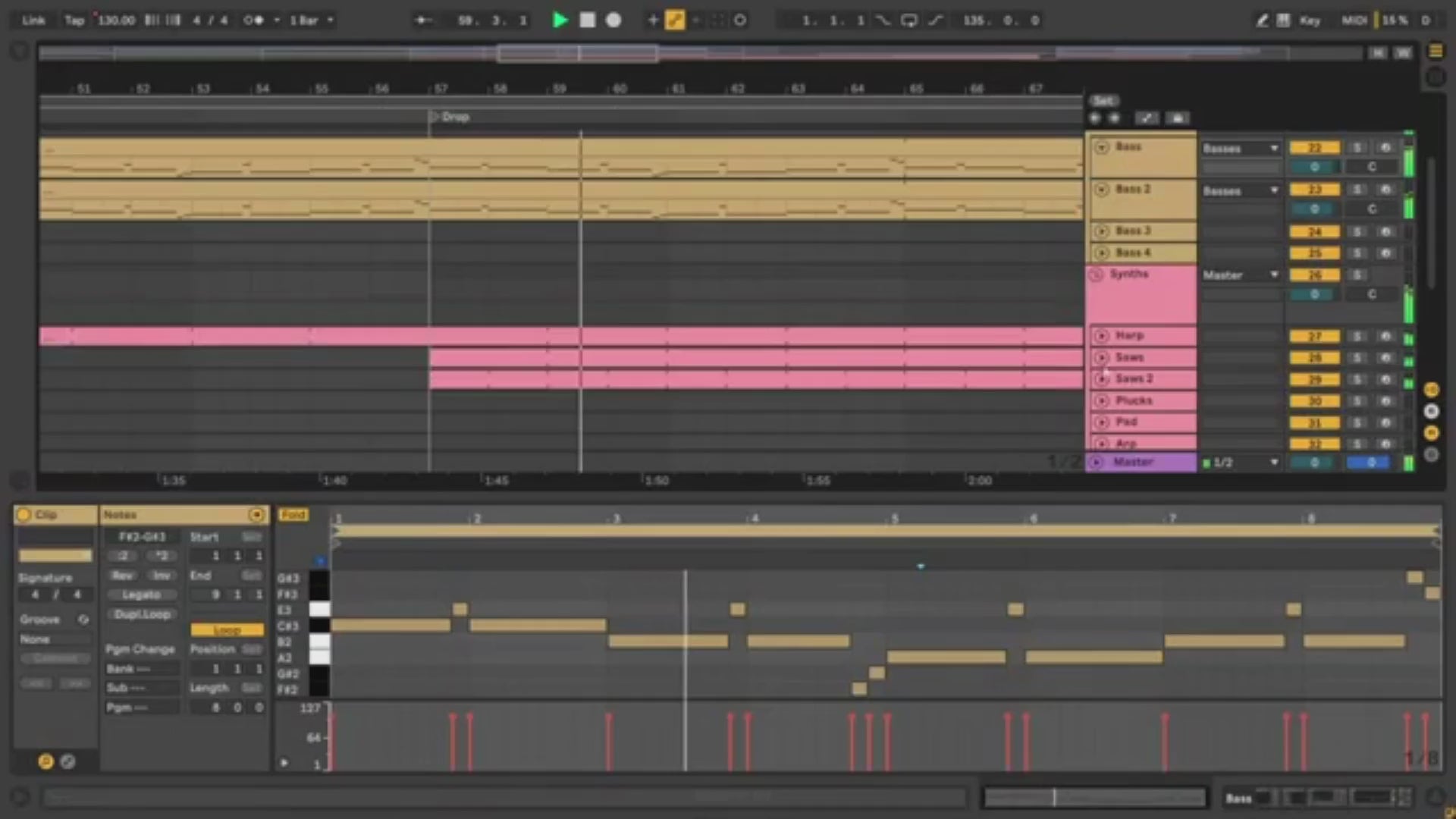Click the Bass track volume slider

tap(1314, 167)
